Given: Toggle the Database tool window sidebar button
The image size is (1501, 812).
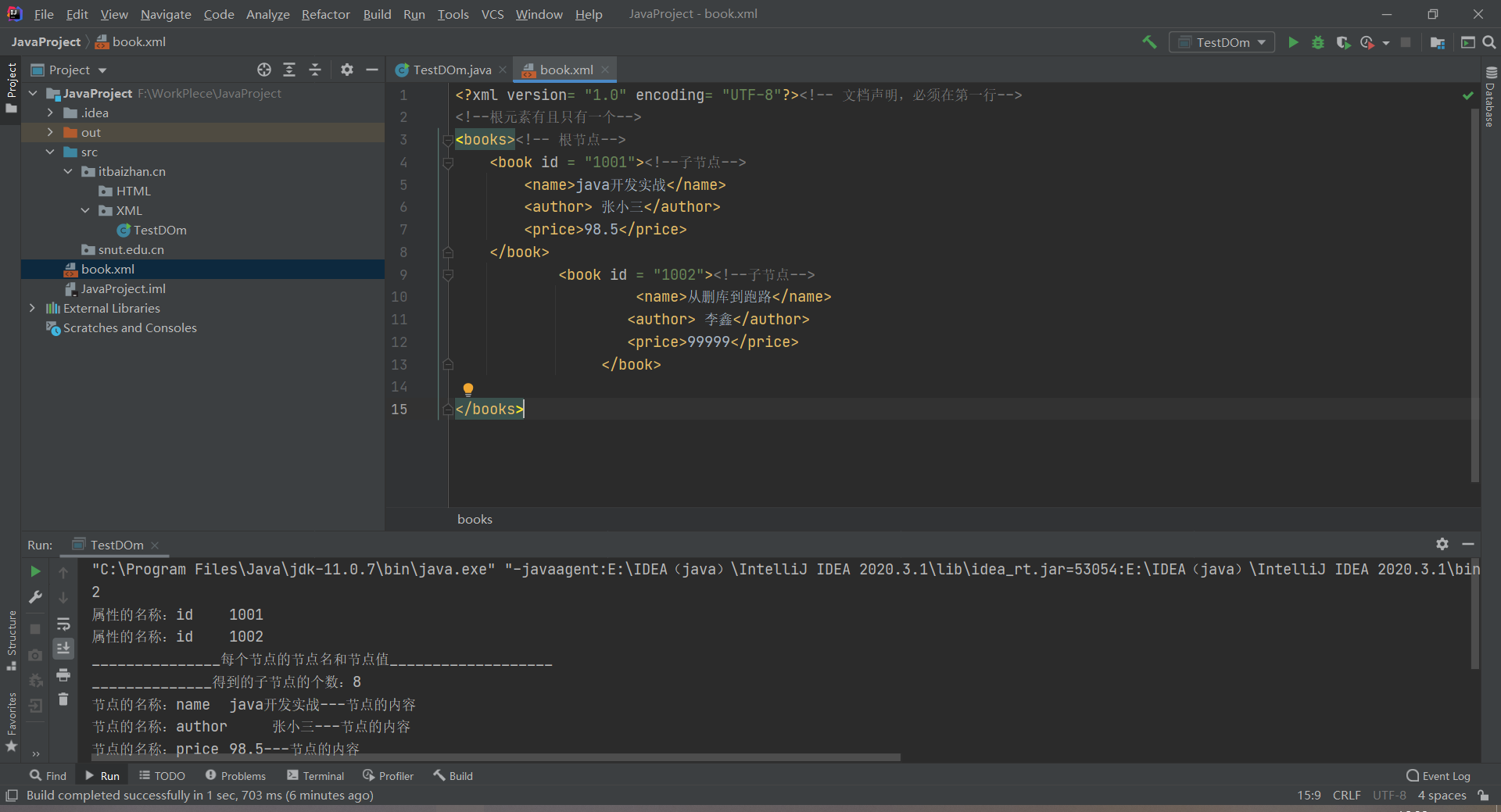Looking at the screenshot, I should [x=1490, y=97].
